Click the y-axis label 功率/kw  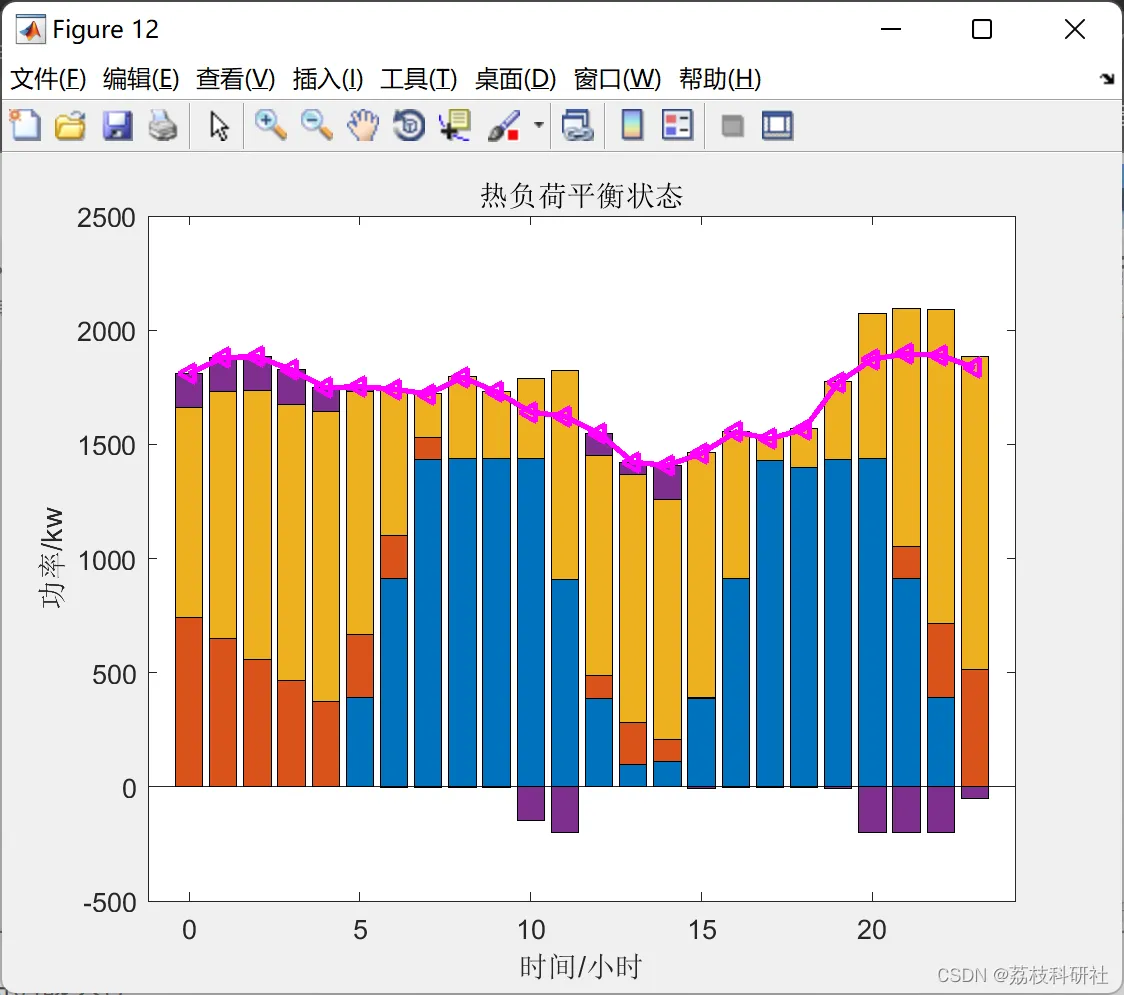[x=52, y=558]
